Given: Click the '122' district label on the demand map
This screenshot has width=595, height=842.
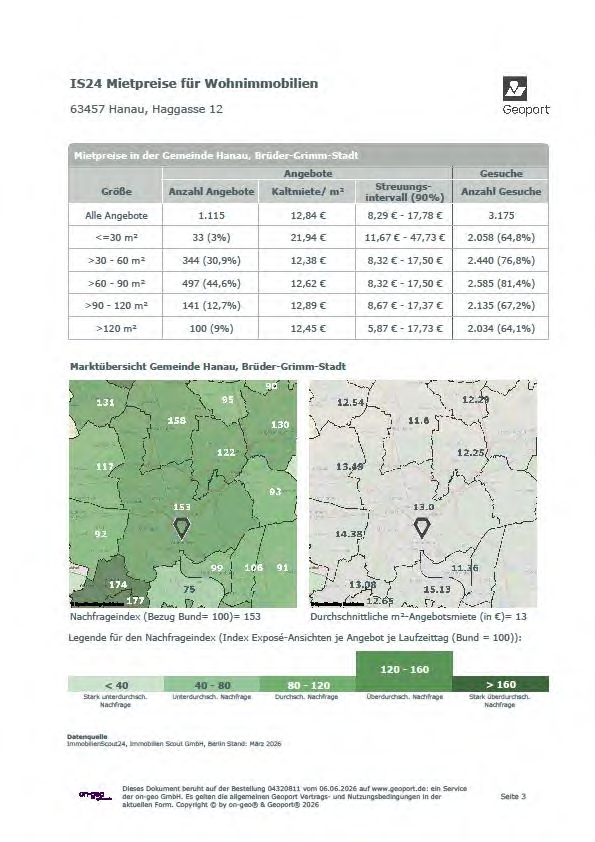Looking at the screenshot, I should click(x=226, y=452).
